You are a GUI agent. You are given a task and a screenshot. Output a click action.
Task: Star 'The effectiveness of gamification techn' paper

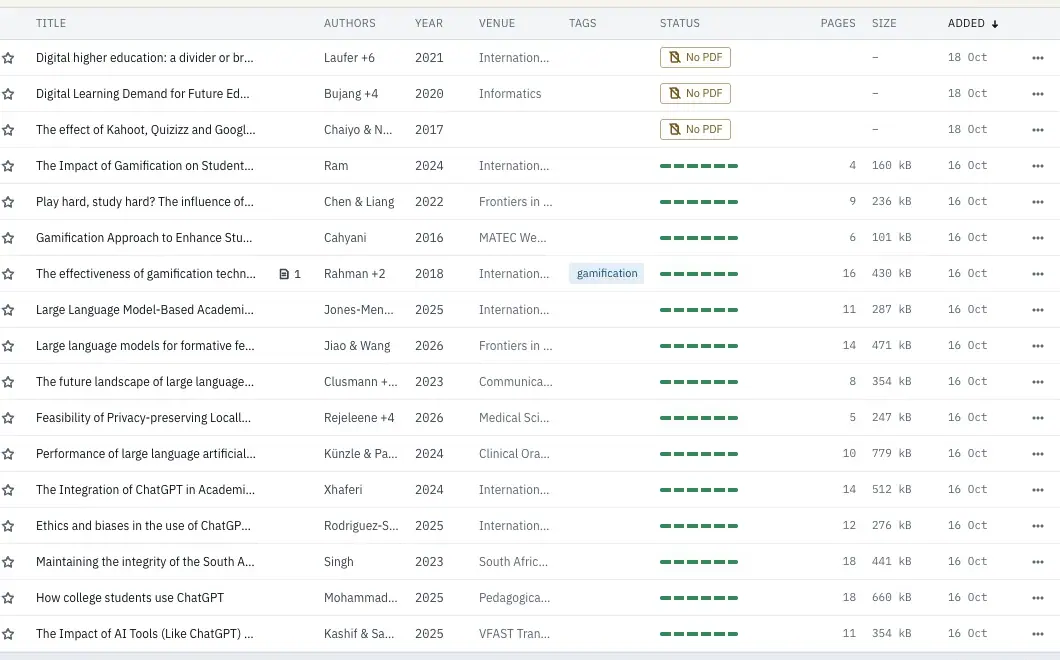click(8, 274)
